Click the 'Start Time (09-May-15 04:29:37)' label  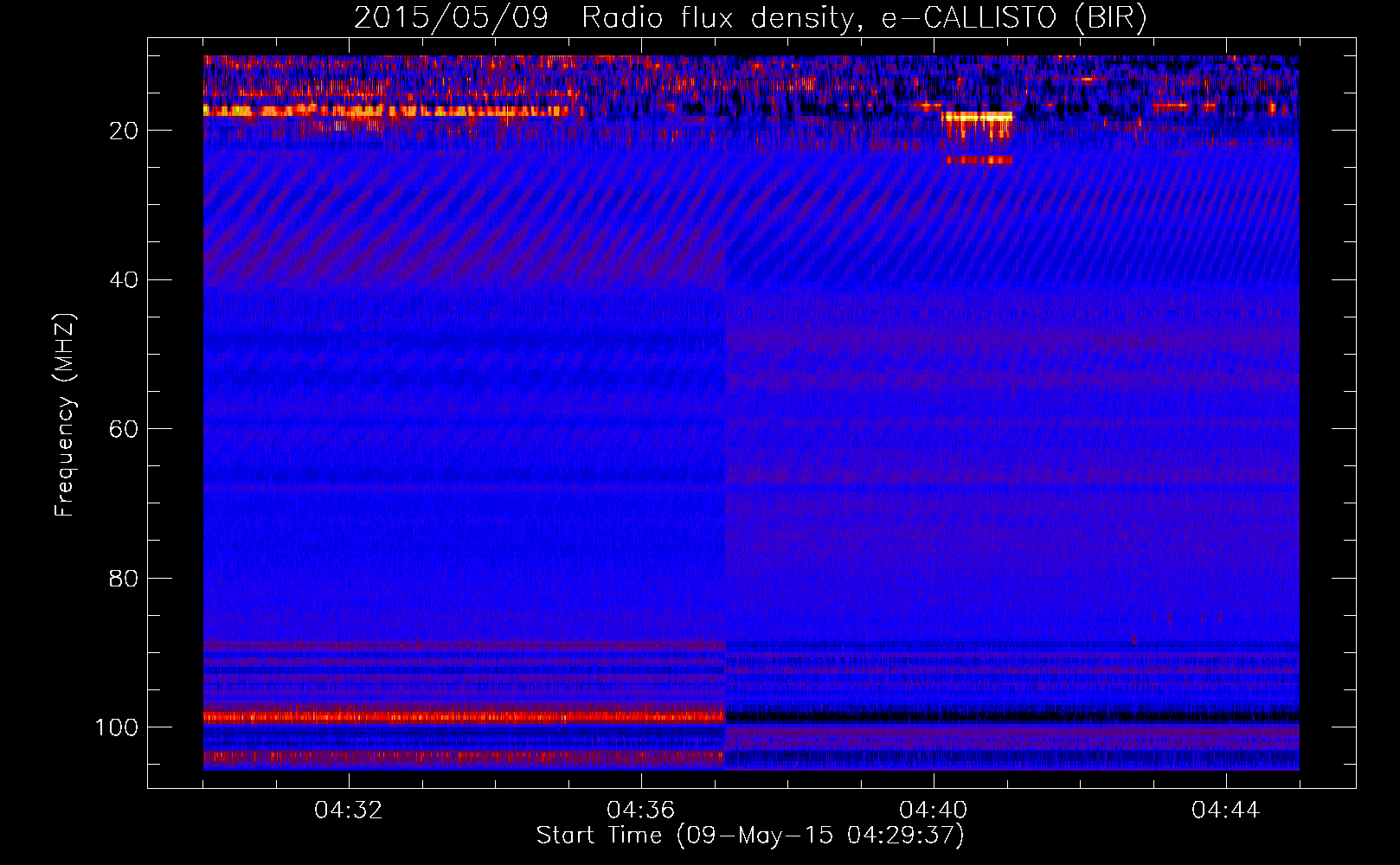pos(749,836)
